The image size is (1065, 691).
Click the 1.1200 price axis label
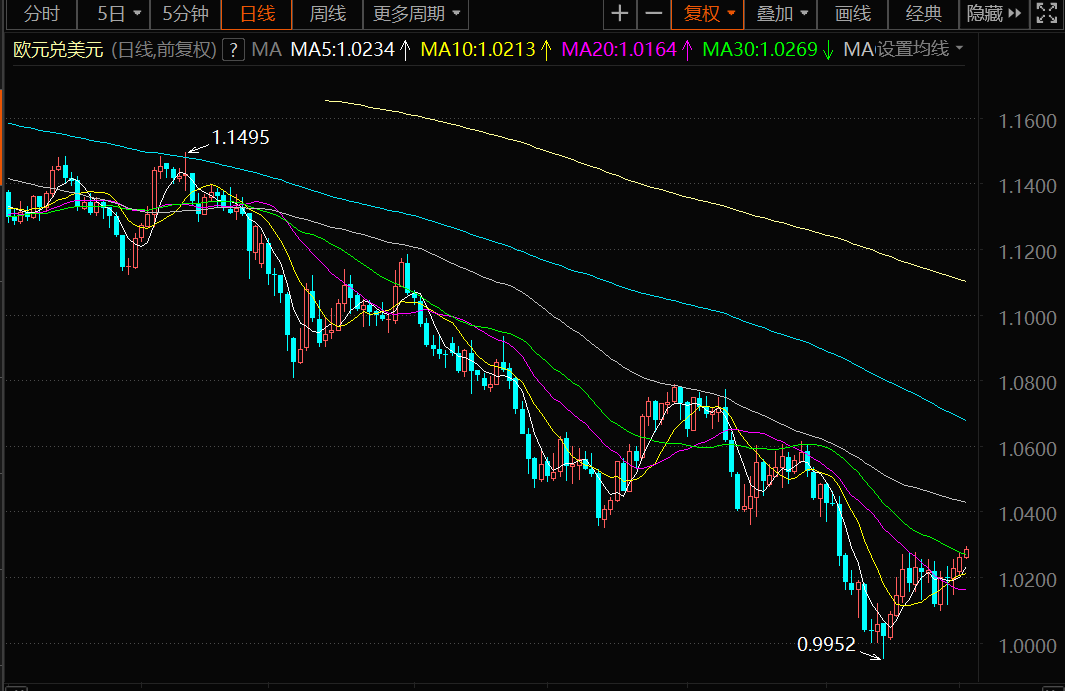tap(1027, 252)
